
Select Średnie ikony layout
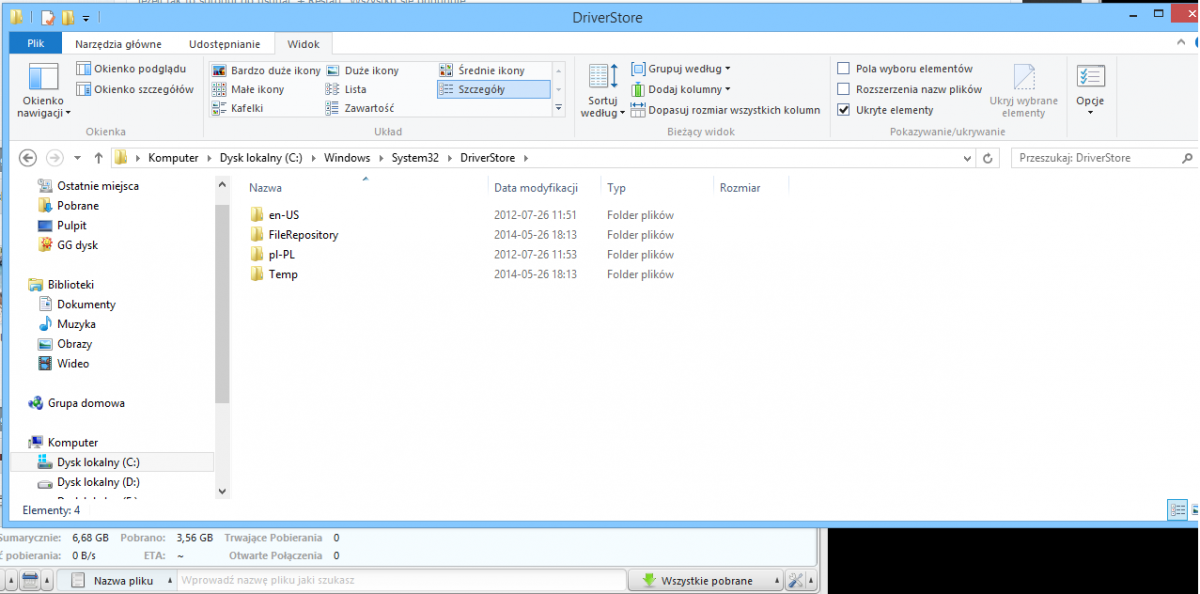tap(482, 71)
